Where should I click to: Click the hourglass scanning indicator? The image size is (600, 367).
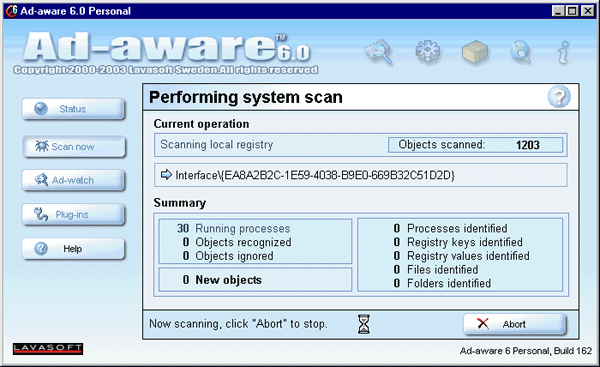click(364, 324)
